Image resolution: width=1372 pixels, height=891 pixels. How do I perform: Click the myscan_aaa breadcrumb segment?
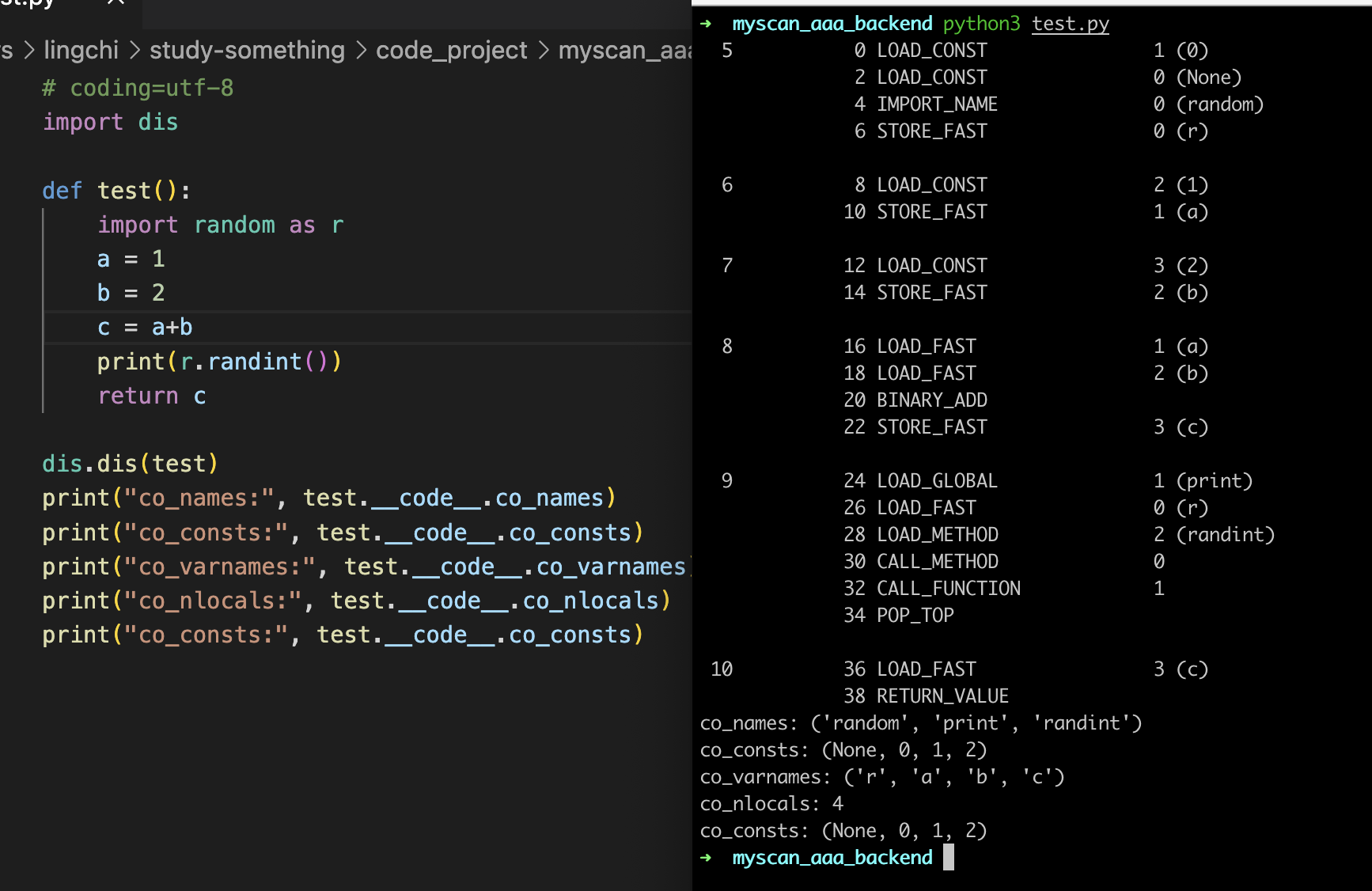point(625,51)
